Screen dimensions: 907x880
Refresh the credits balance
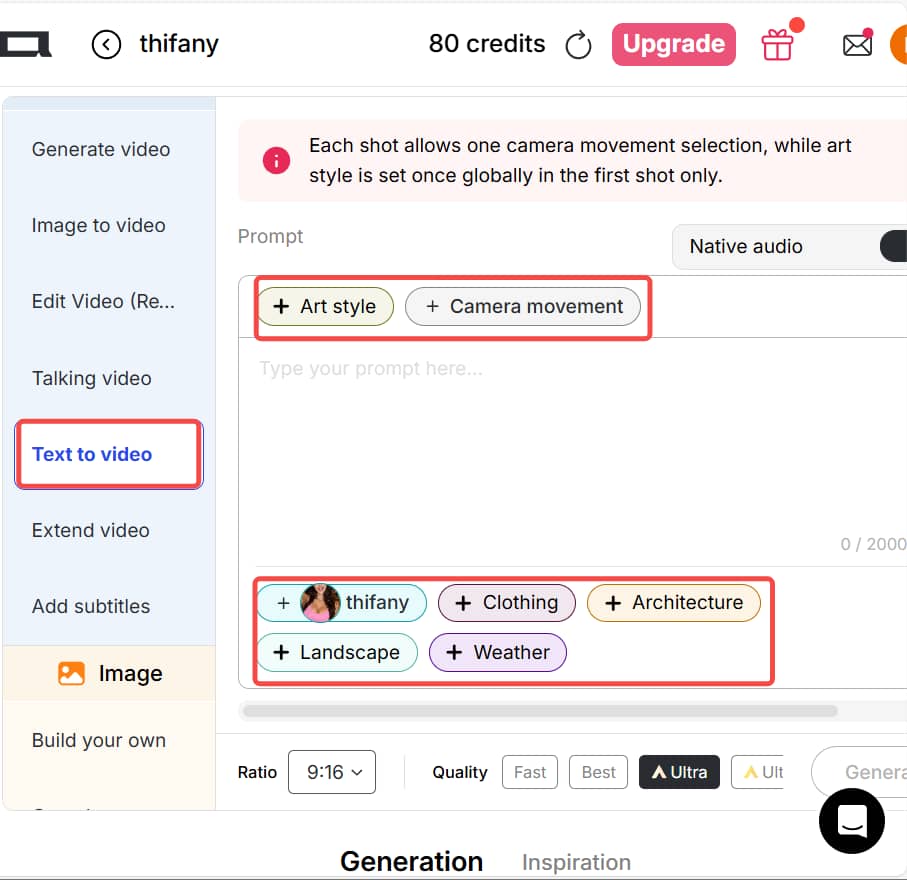point(578,44)
